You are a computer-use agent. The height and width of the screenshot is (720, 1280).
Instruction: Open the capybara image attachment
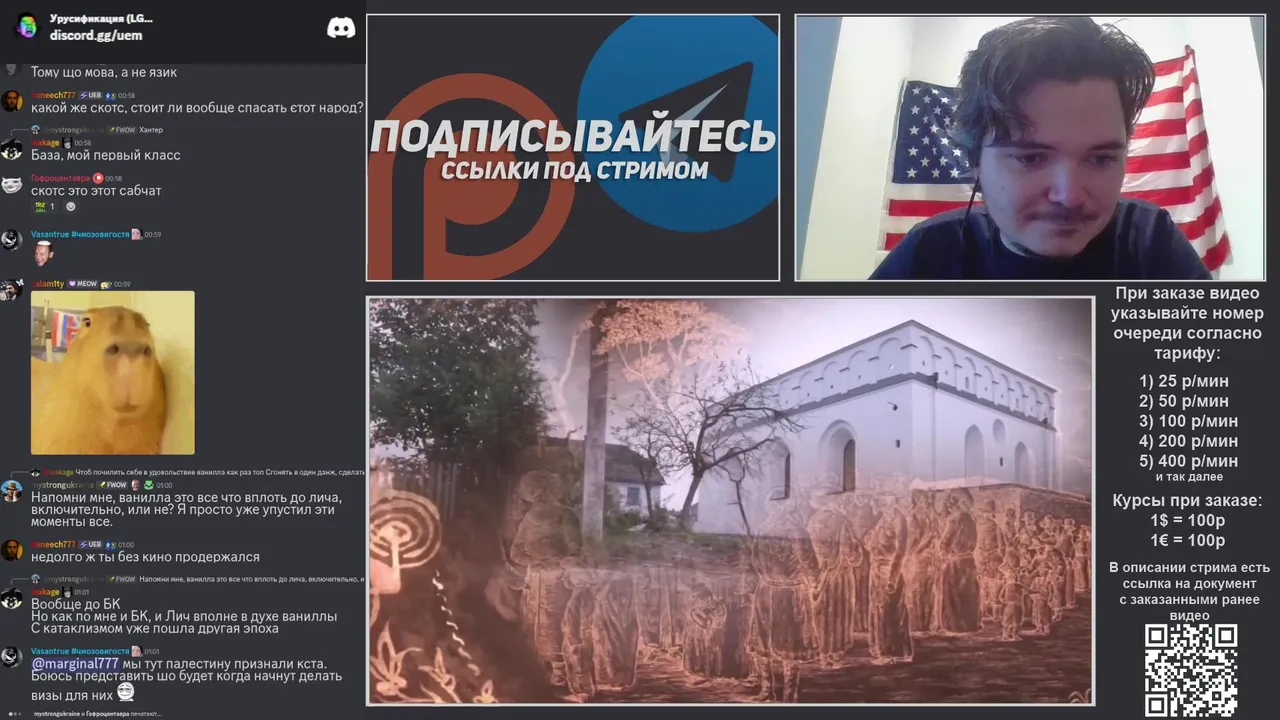tap(113, 373)
